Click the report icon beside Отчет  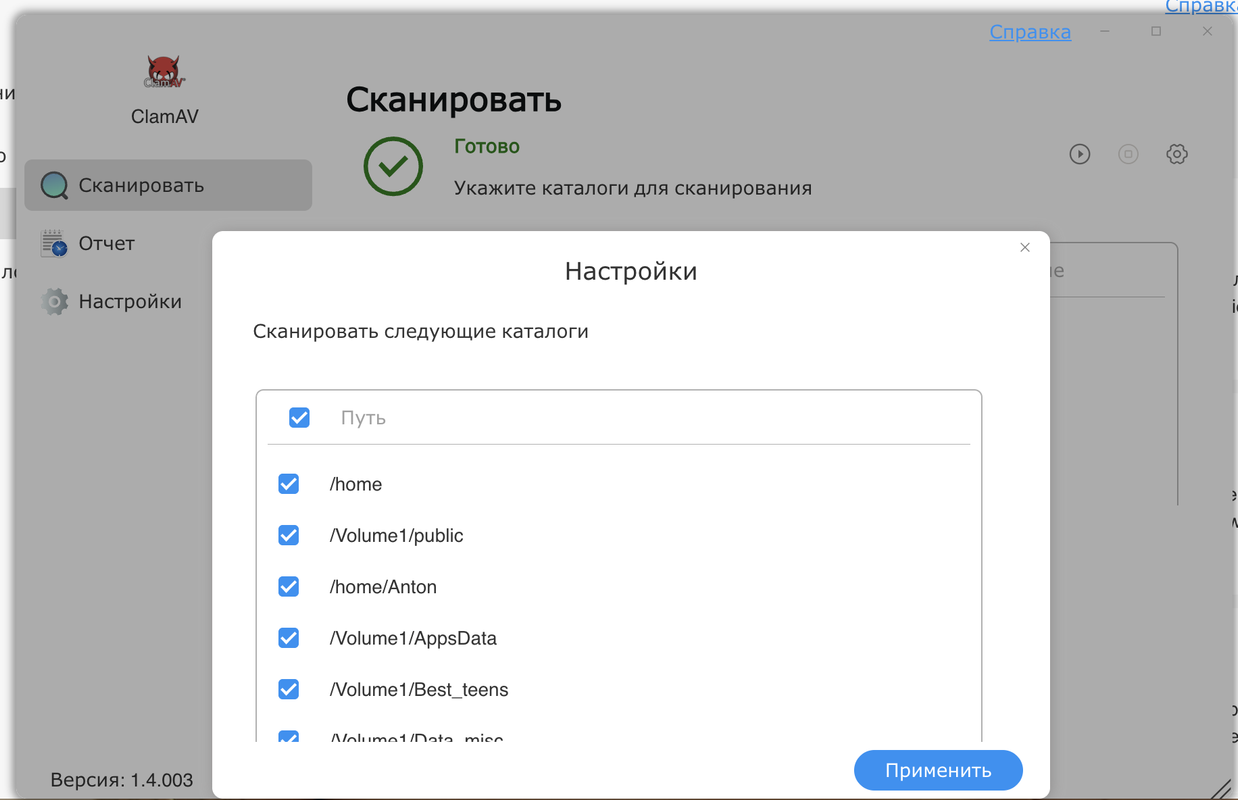pos(54,243)
